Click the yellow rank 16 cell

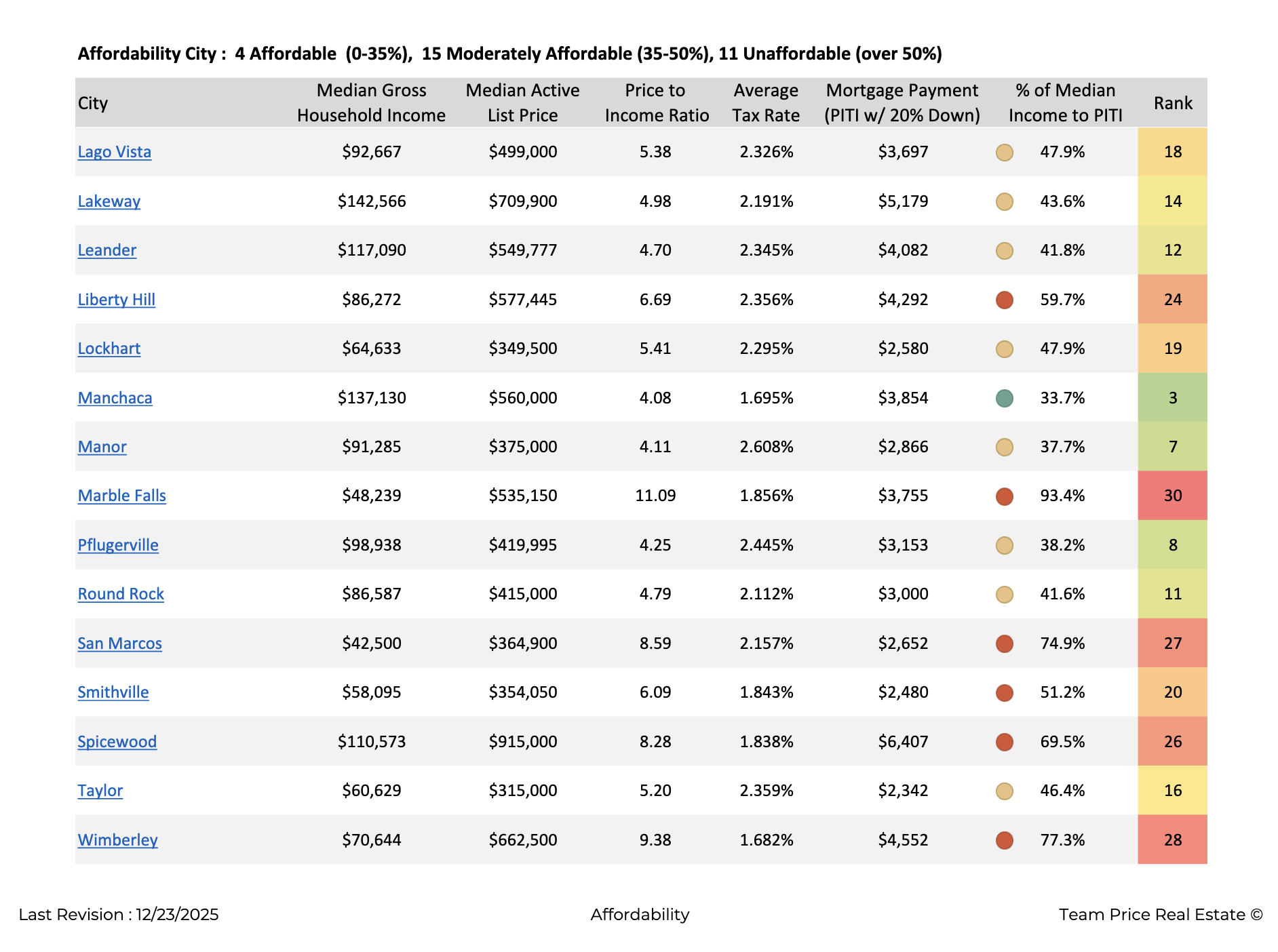coord(1172,791)
